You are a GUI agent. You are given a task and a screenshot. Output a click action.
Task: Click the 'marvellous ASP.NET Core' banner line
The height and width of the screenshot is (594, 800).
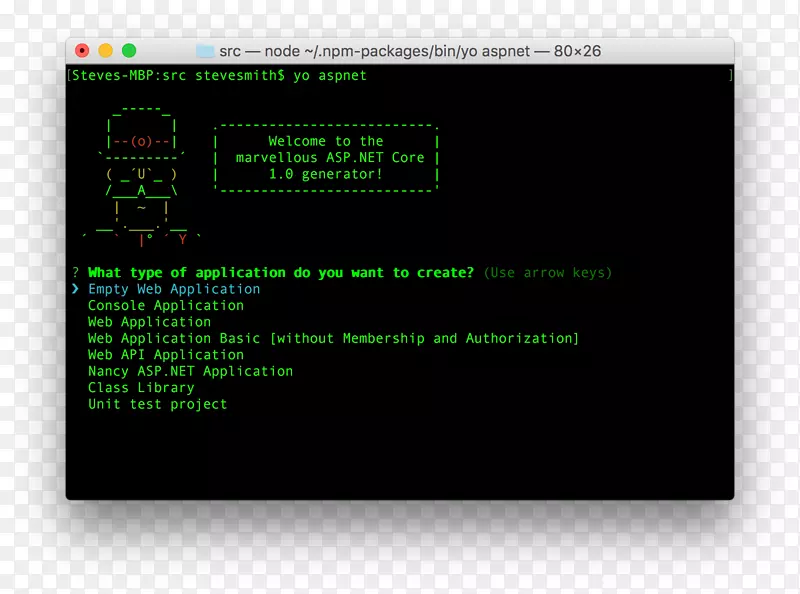pyautogui.click(x=330, y=158)
